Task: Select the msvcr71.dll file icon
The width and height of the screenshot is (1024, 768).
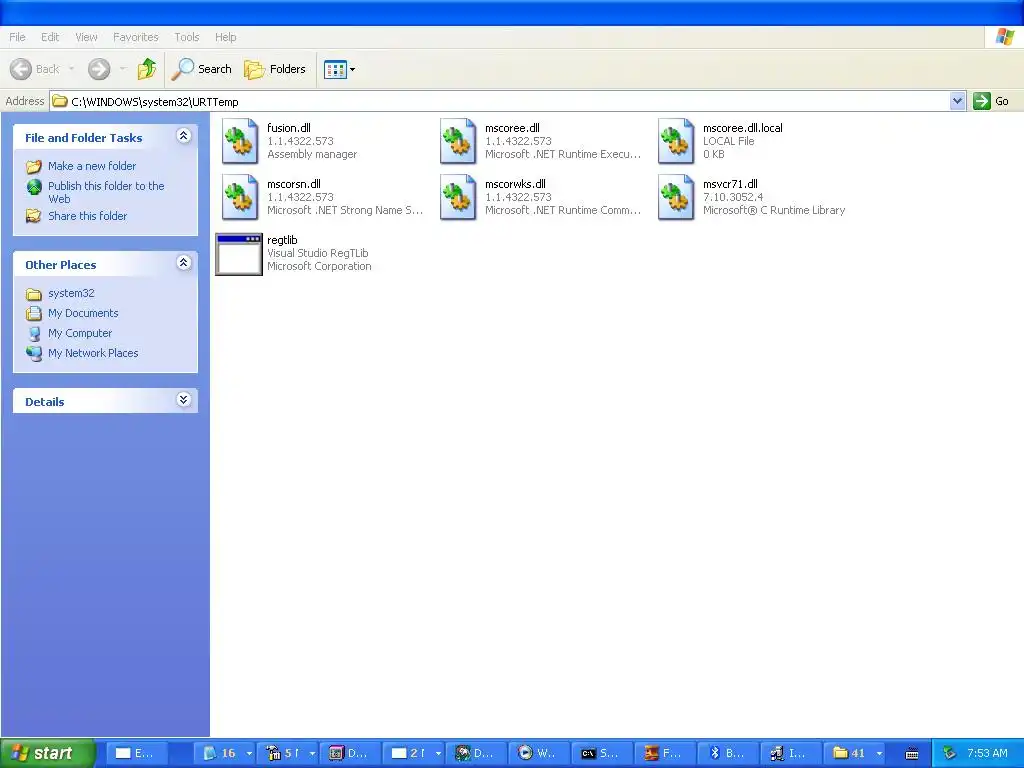Action: 676,197
